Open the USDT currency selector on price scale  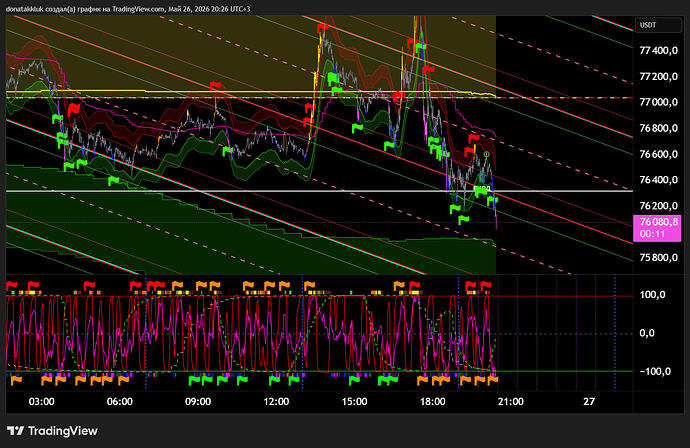[x=657, y=25]
